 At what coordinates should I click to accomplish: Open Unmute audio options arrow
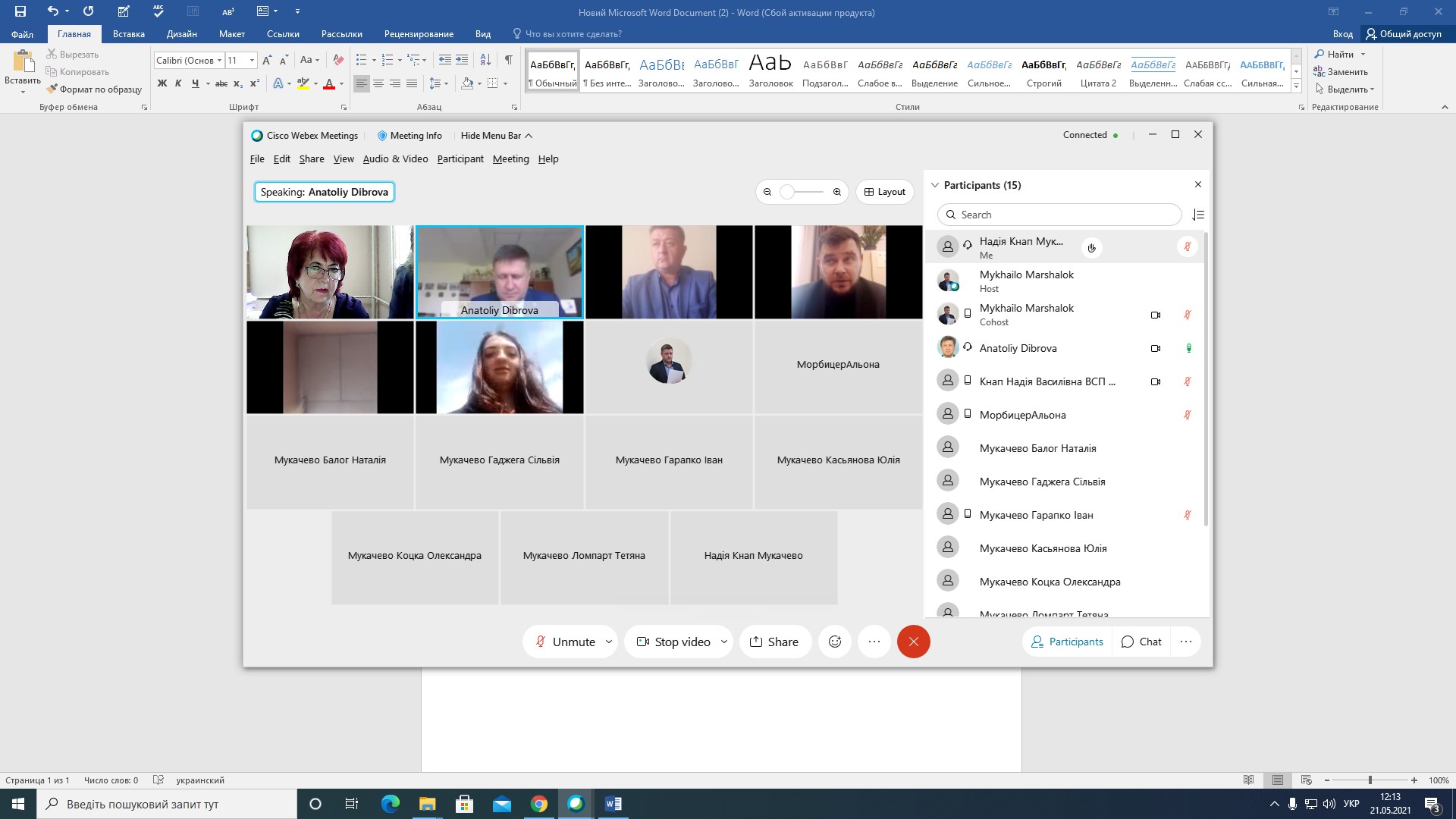pos(608,642)
